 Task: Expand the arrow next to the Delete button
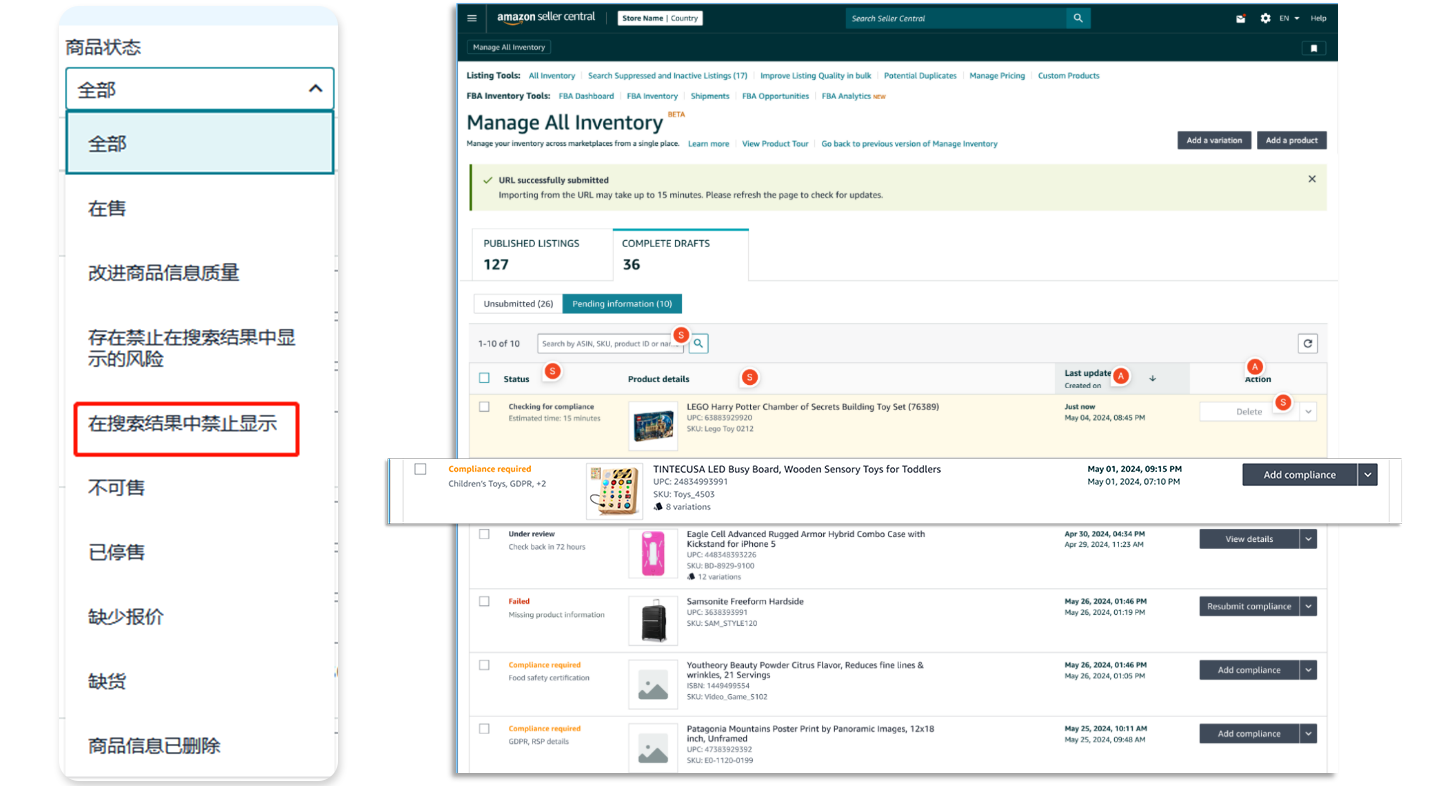point(1308,411)
